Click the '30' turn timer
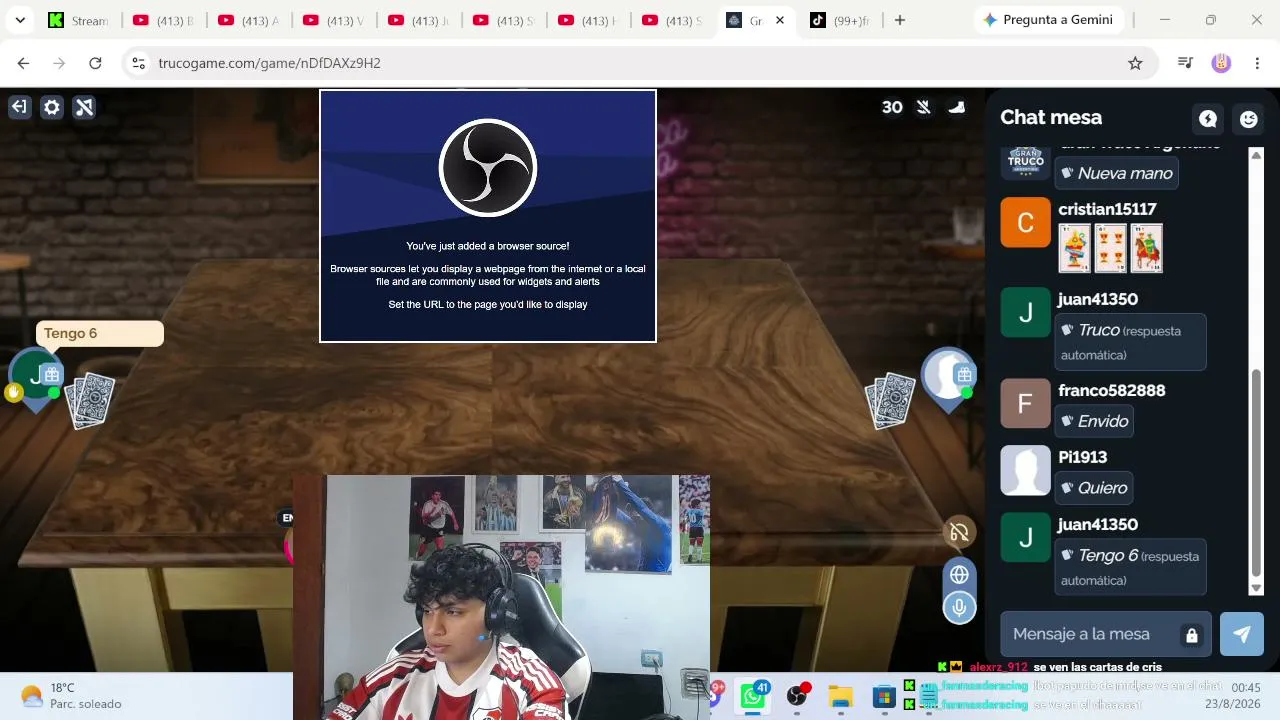Viewport: 1280px width, 720px height. pos(892,107)
